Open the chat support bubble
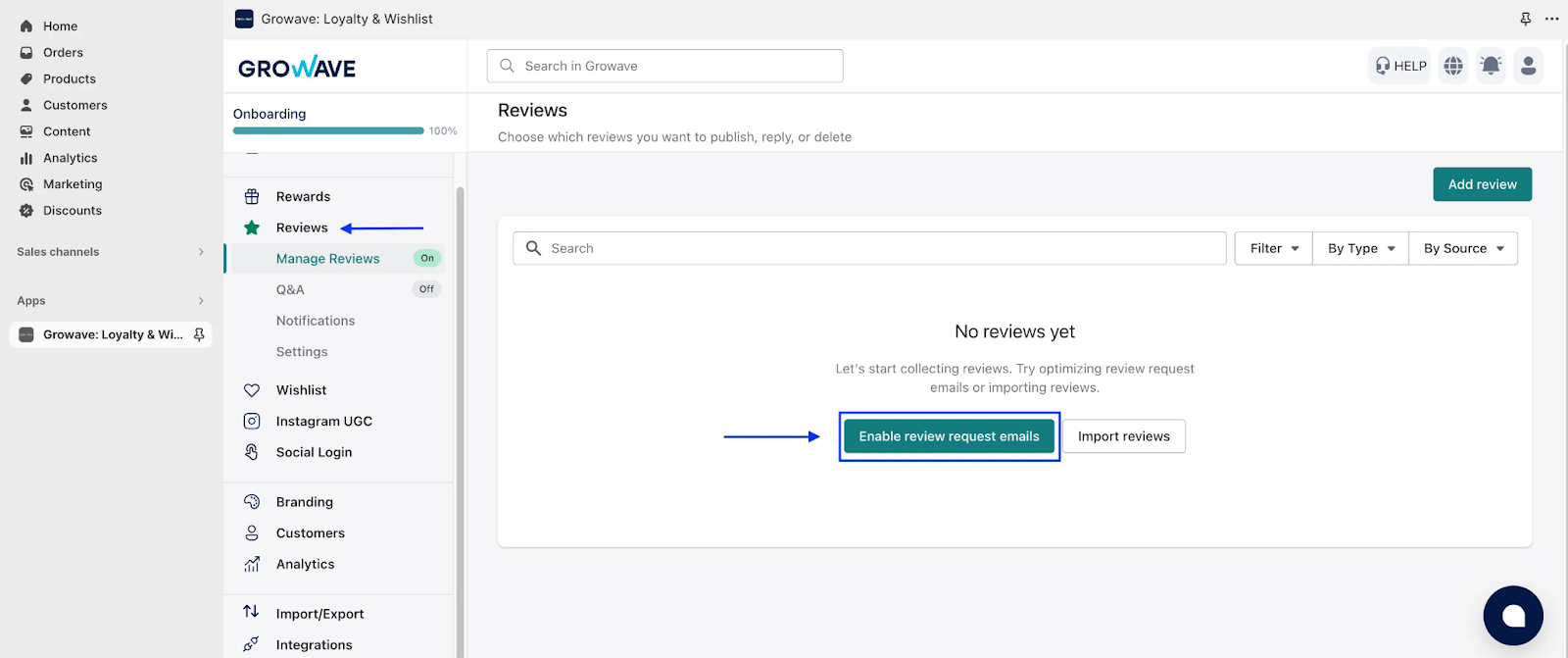 click(1513, 616)
